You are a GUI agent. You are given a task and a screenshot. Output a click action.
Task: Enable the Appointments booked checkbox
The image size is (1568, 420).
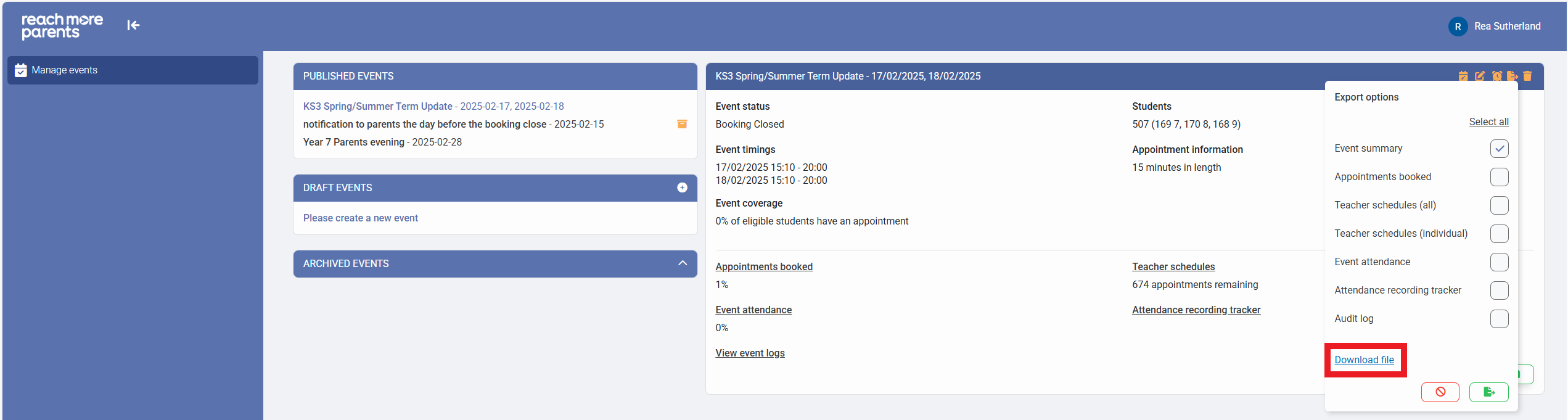pyautogui.click(x=1499, y=177)
